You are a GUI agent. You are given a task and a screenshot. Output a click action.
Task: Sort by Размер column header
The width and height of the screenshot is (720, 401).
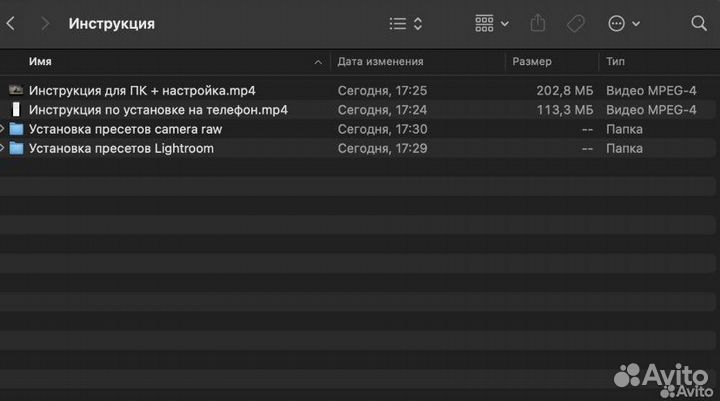pos(532,62)
